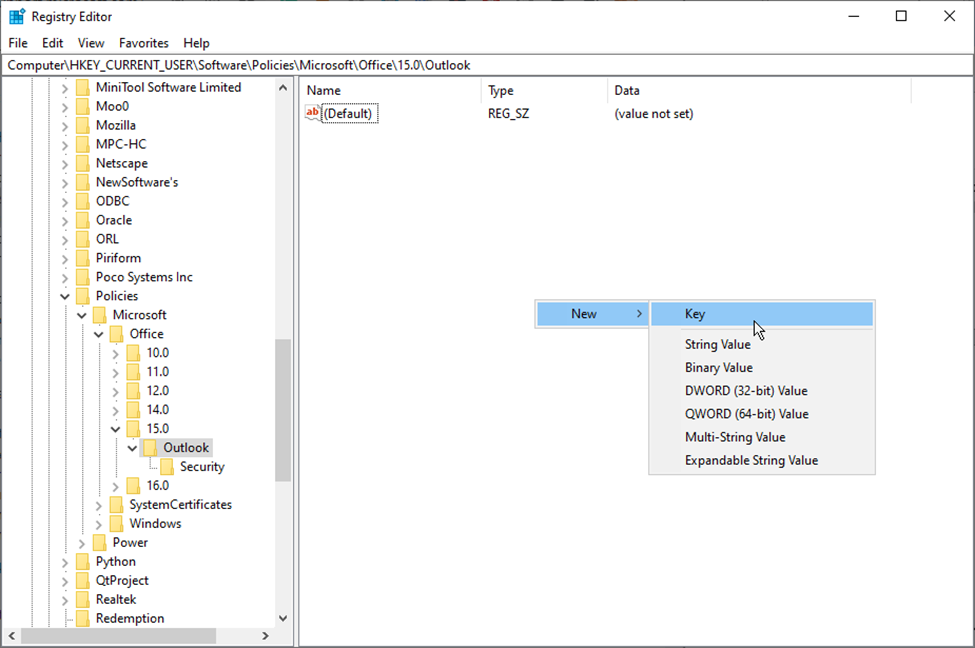Select the (Default) string value icon
This screenshot has height=648, width=975.
point(312,113)
